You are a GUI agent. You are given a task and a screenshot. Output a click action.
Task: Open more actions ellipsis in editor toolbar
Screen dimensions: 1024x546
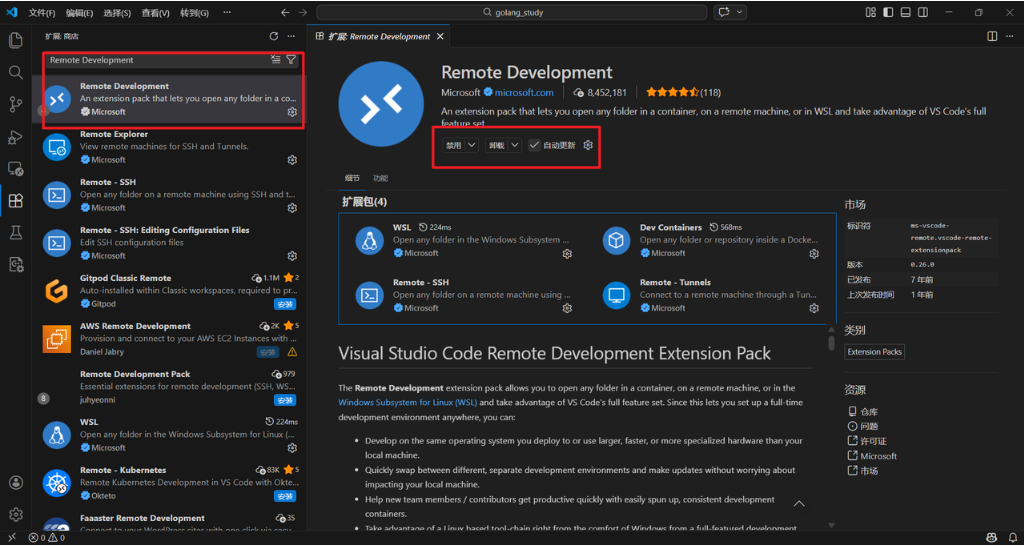click(x=1010, y=37)
